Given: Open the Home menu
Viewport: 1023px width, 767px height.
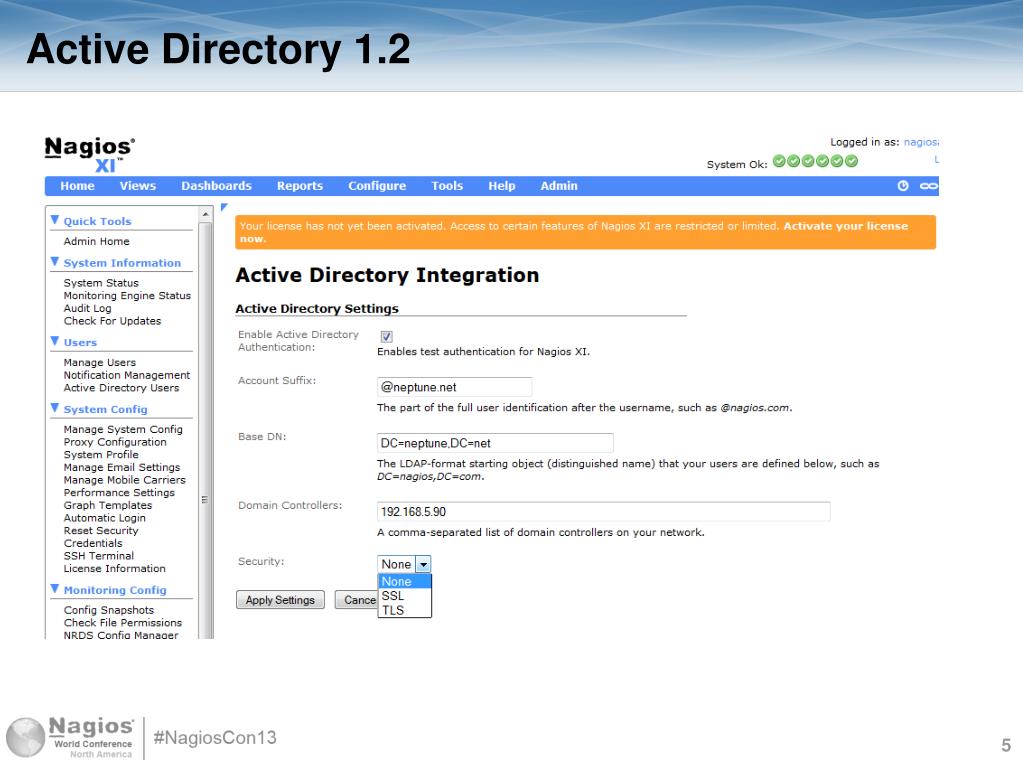Looking at the screenshot, I should point(77,186).
